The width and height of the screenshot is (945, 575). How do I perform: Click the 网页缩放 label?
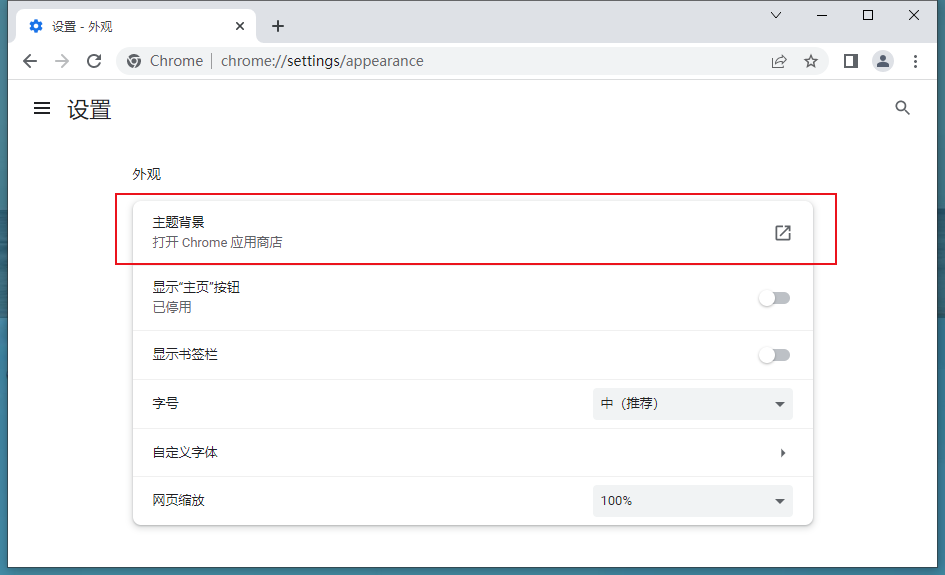(178, 500)
